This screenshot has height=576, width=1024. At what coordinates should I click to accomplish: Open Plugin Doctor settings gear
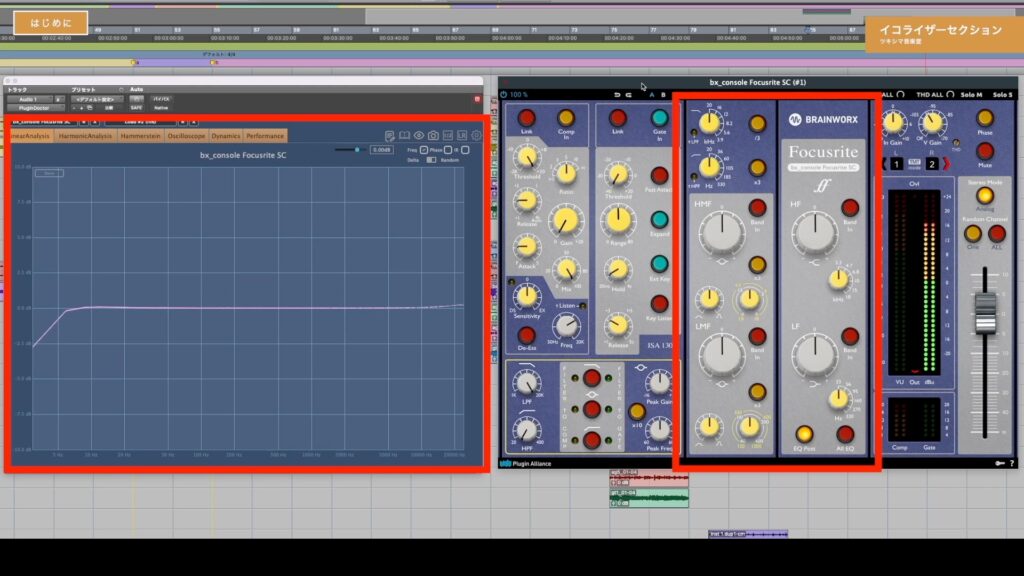click(477, 136)
